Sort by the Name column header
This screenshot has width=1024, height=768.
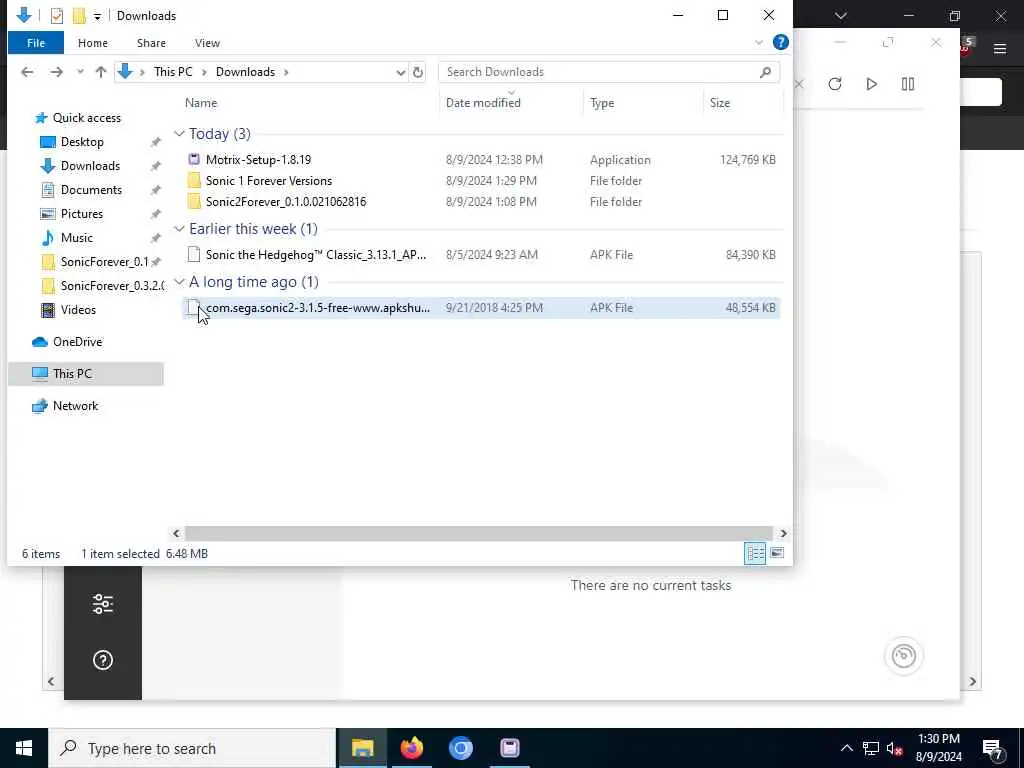(201, 103)
